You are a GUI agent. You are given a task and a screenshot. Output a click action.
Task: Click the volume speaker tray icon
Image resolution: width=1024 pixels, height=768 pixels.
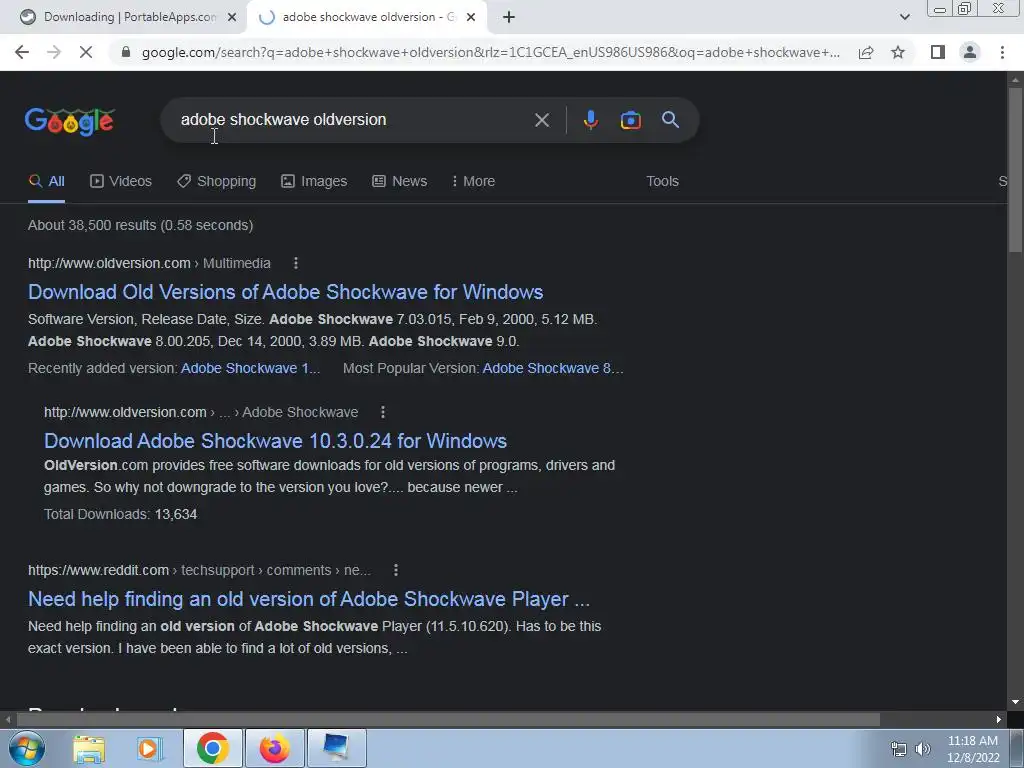click(923, 749)
